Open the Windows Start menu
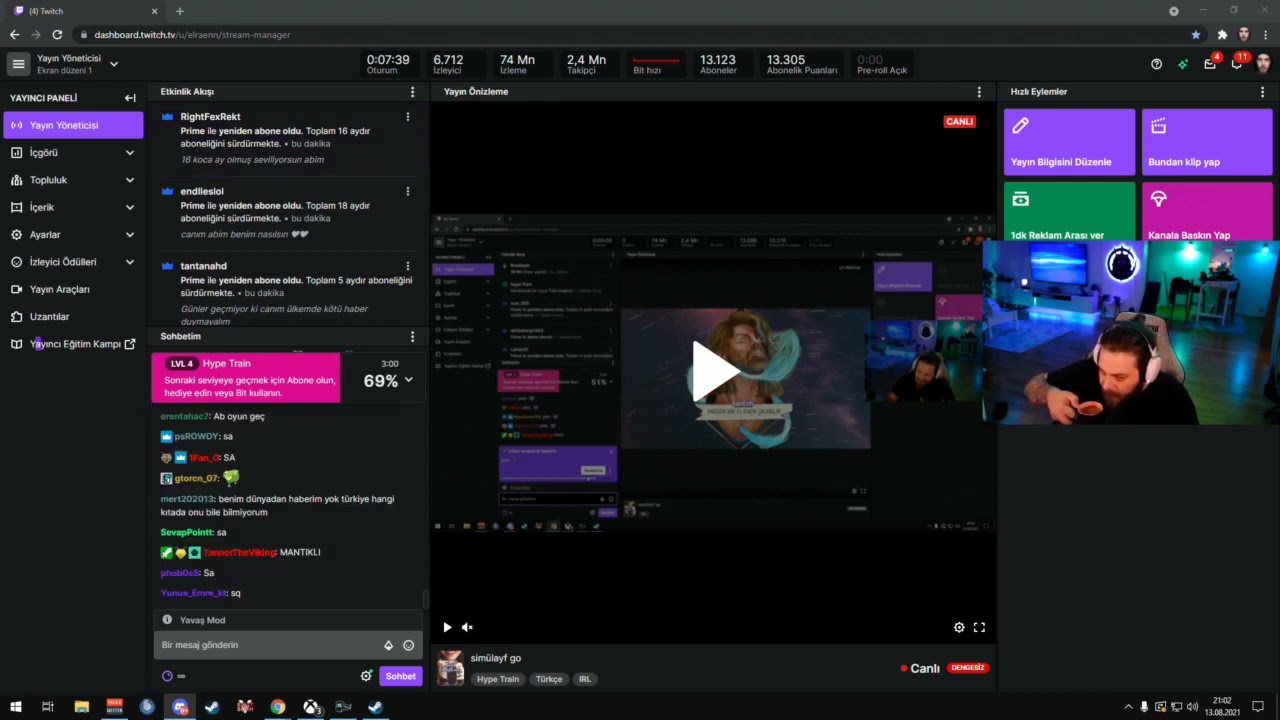Image resolution: width=1280 pixels, height=720 pixels. pos(16,707)
